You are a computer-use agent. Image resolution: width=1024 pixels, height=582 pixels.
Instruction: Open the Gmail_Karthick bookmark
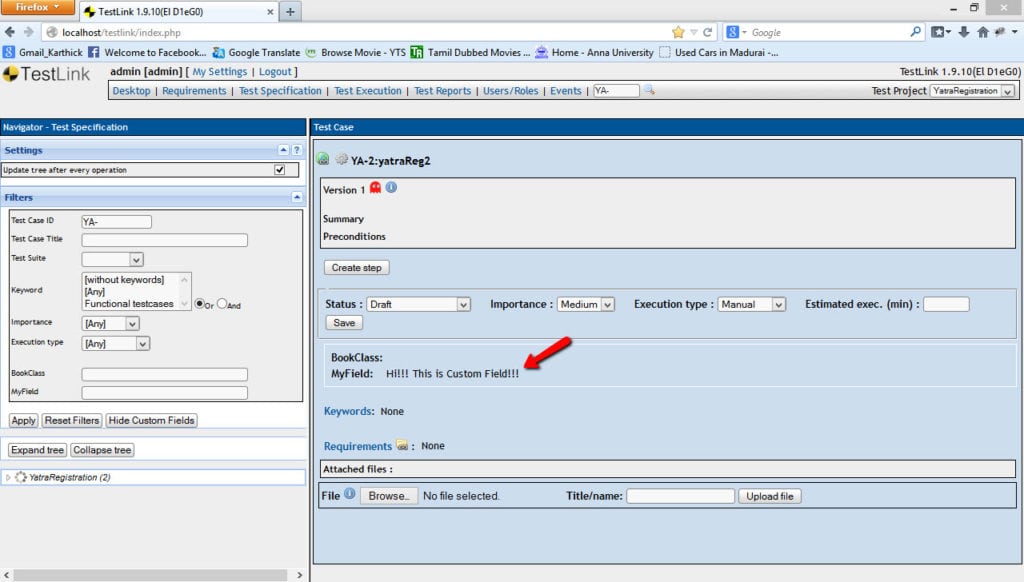click(x=43, y=52)
